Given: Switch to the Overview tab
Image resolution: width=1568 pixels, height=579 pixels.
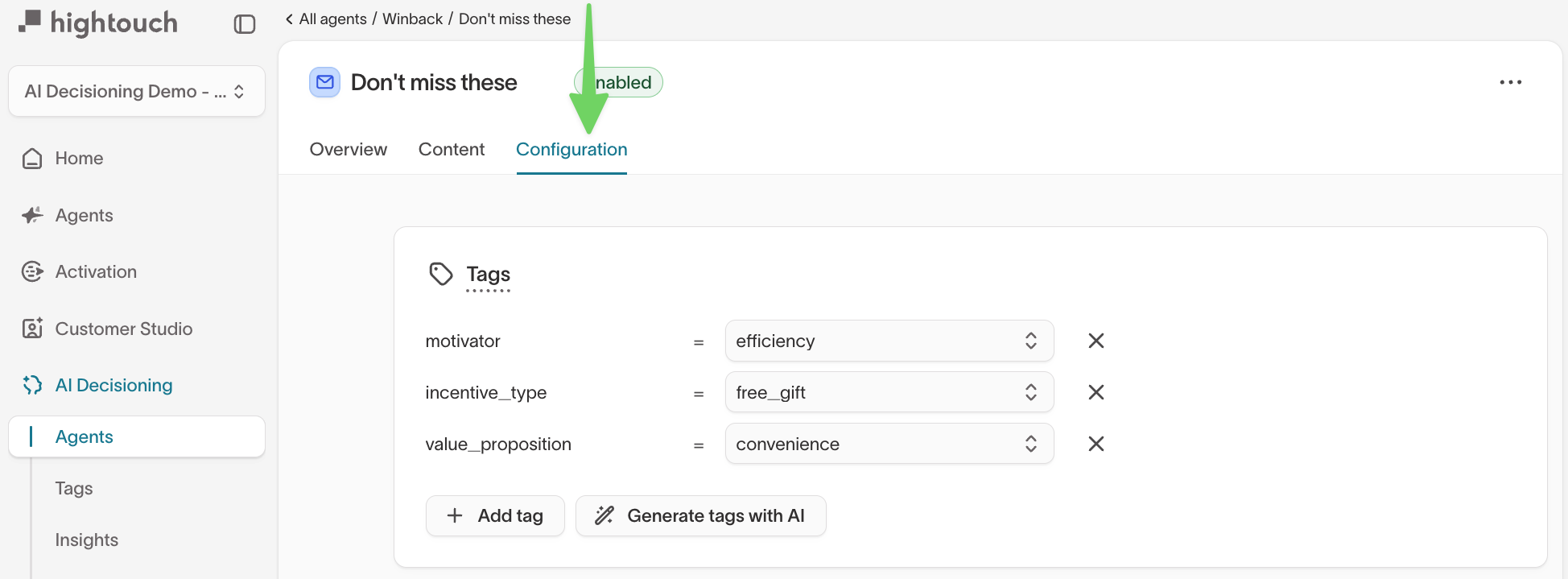Looking at the screenshot, I should (348, 149).
